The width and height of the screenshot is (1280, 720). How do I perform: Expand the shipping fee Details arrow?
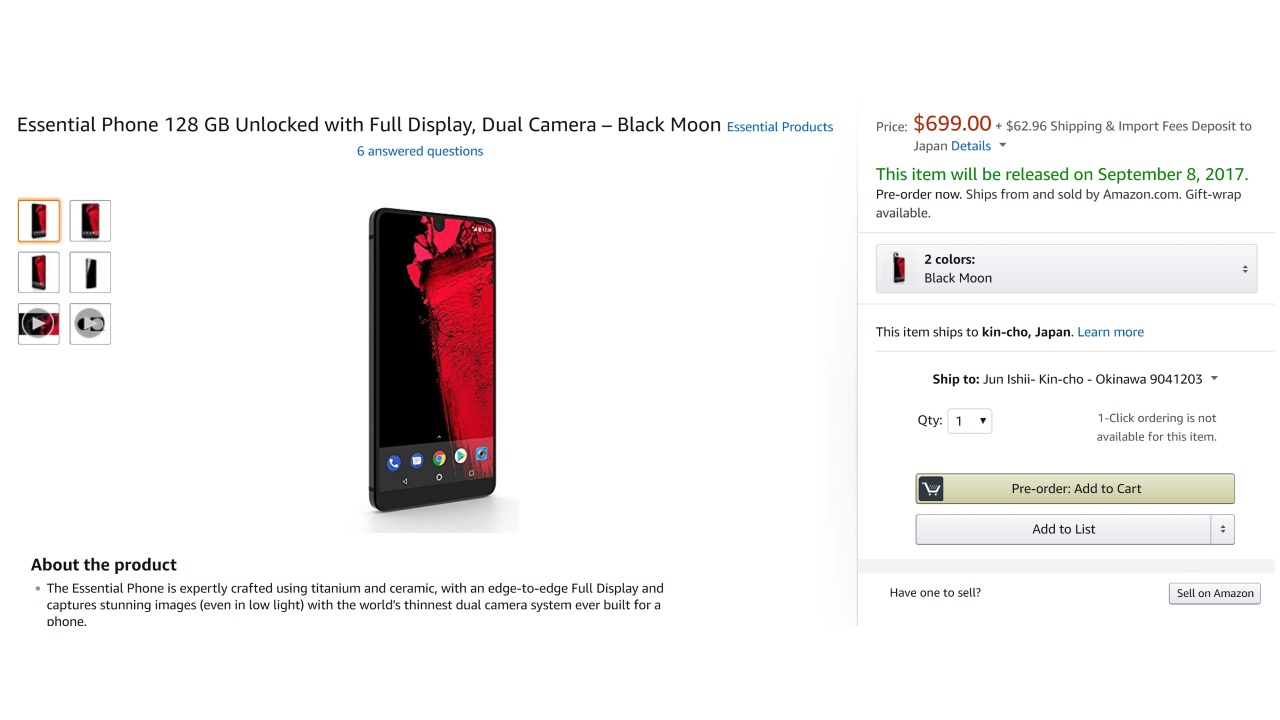pyautogui.click(x=1003, y=146)
